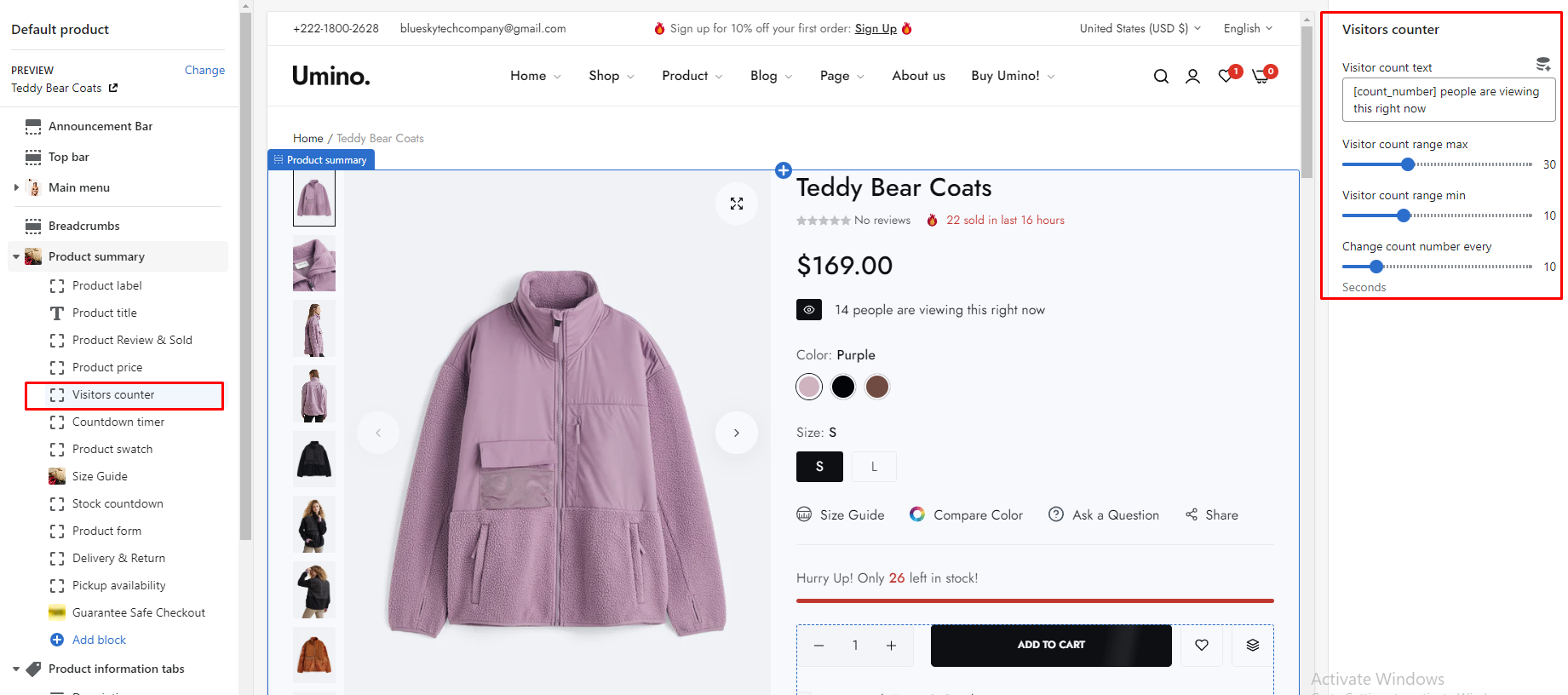Open the shopping cart icon
The width and height of the screenshot is (1568, 695).
pos(1261,77)
